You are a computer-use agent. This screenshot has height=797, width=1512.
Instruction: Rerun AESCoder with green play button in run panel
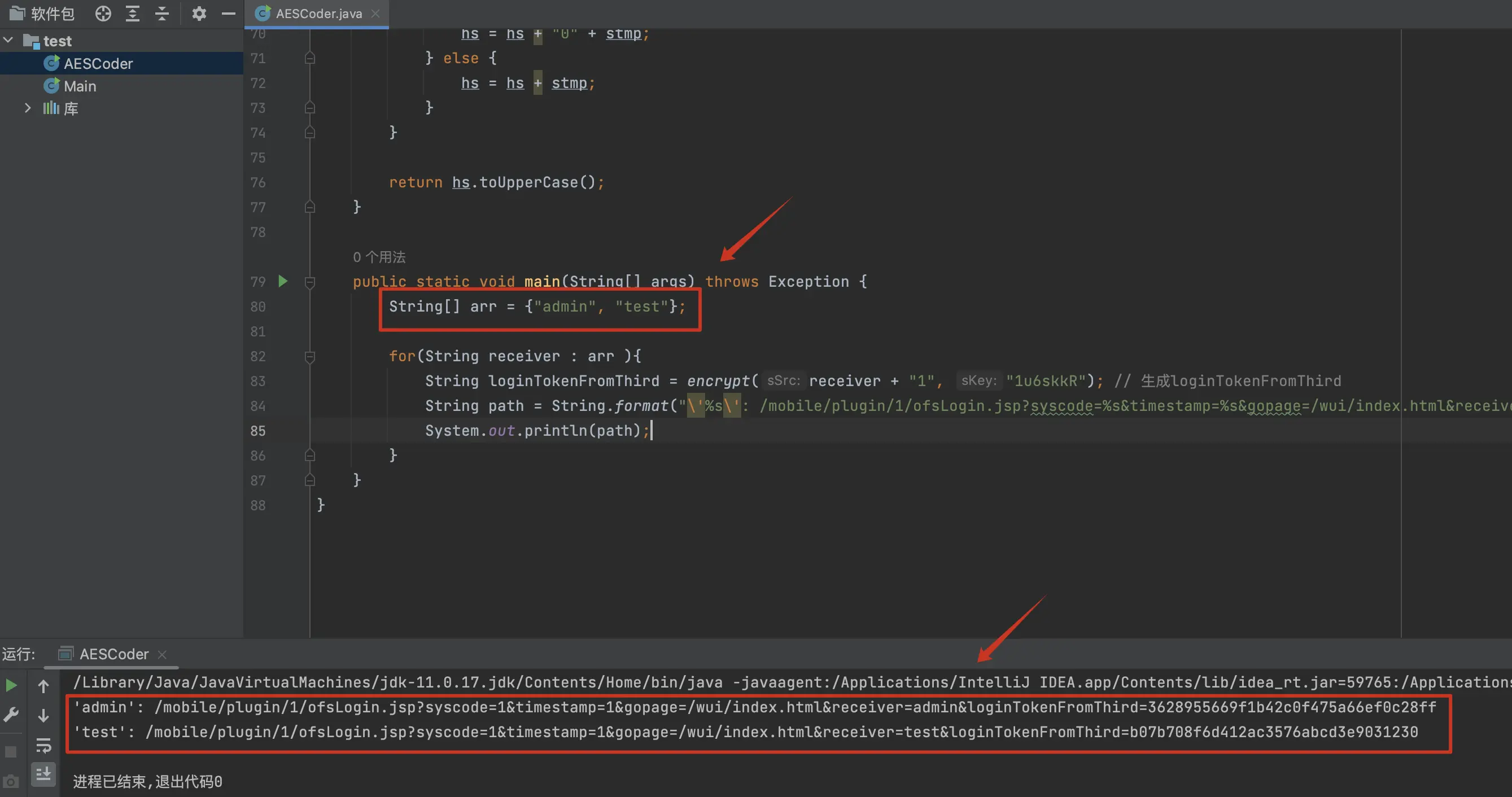pos(11,685)
